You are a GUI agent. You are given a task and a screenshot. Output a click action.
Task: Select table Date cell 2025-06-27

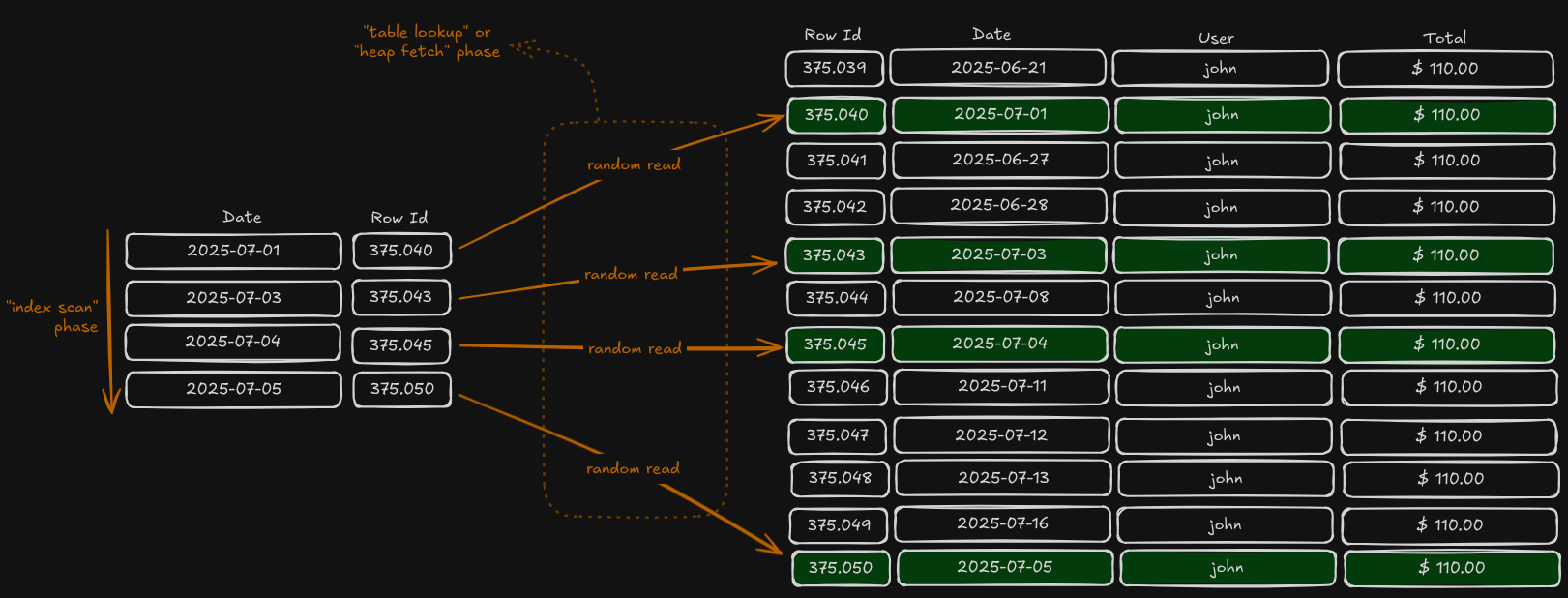pyautogui.click(x=1000, y=160)
